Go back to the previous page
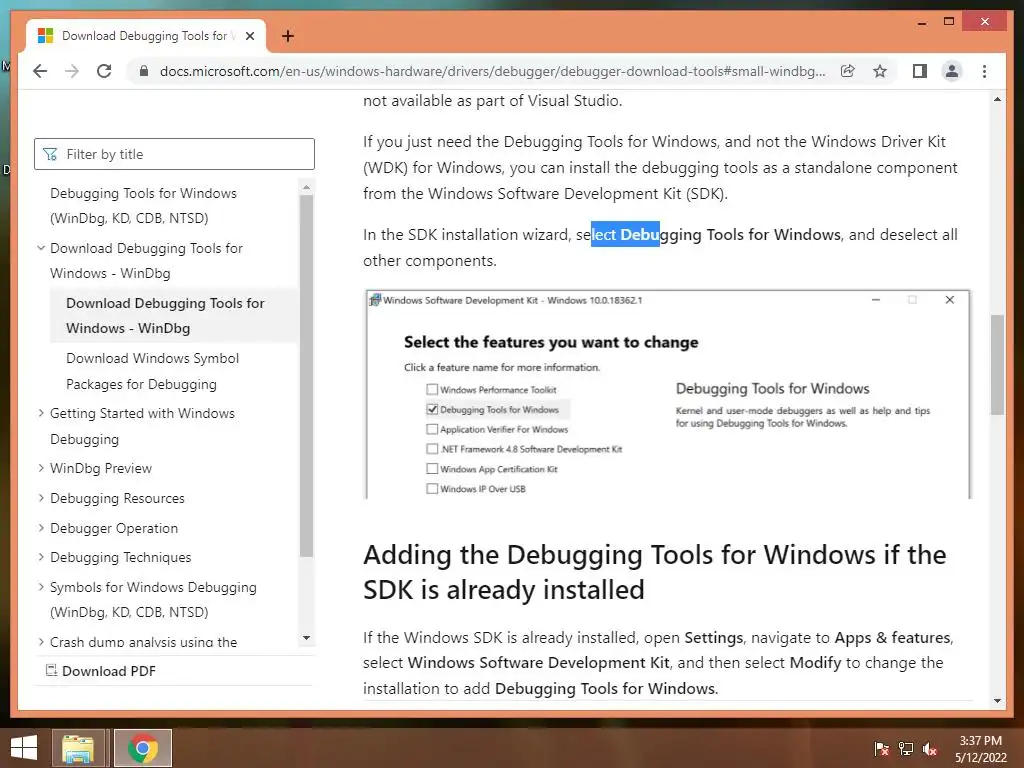 (40, 71)
